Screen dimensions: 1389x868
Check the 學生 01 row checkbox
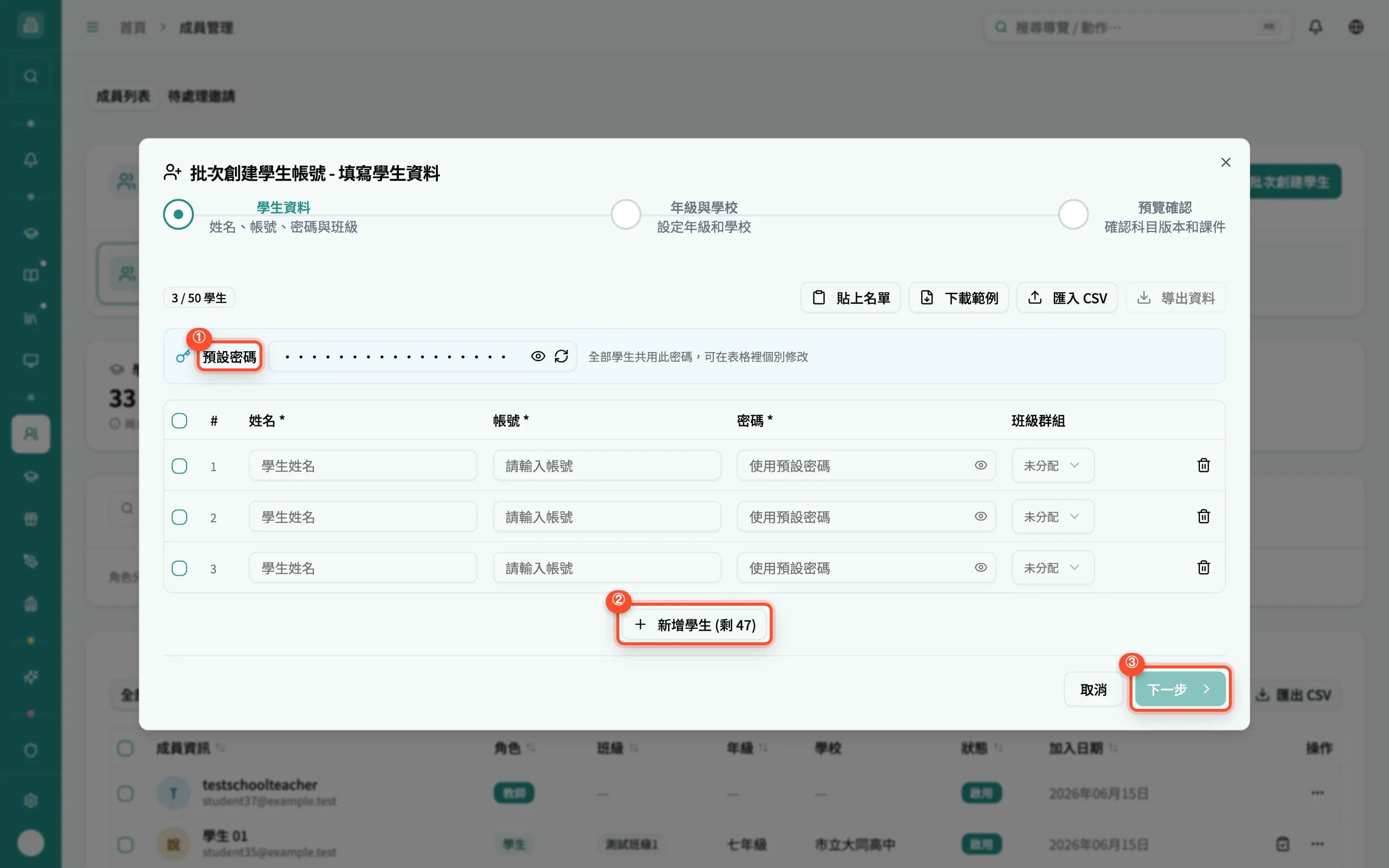coord(125,844)
